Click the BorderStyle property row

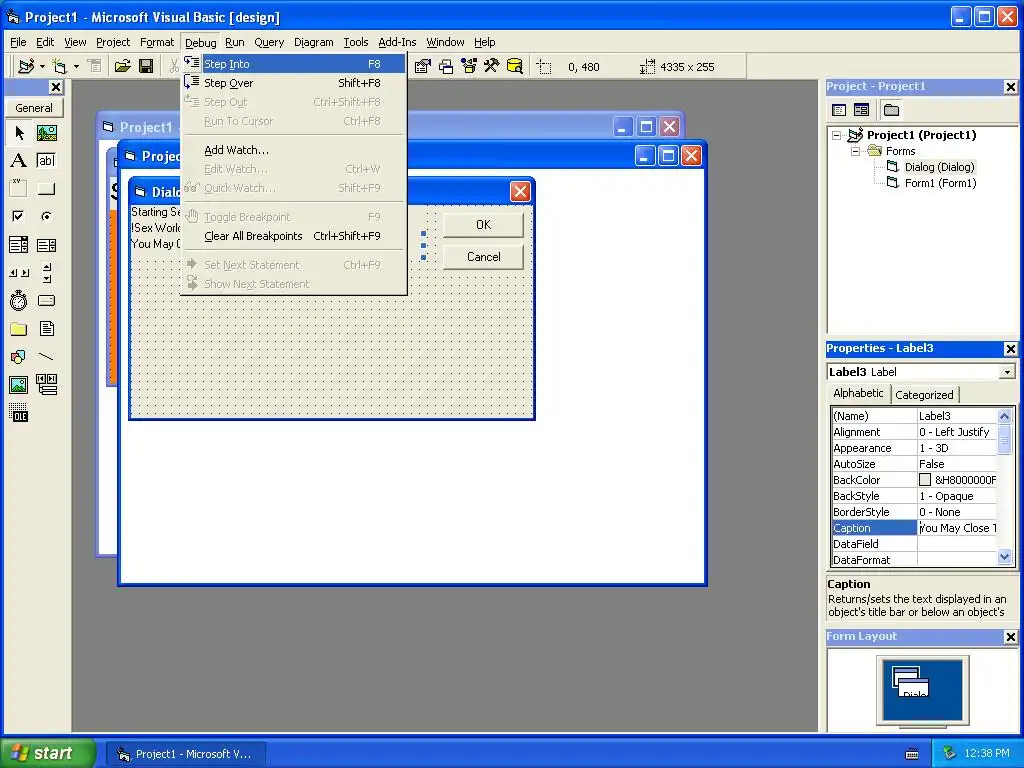(x=914, y=512)
